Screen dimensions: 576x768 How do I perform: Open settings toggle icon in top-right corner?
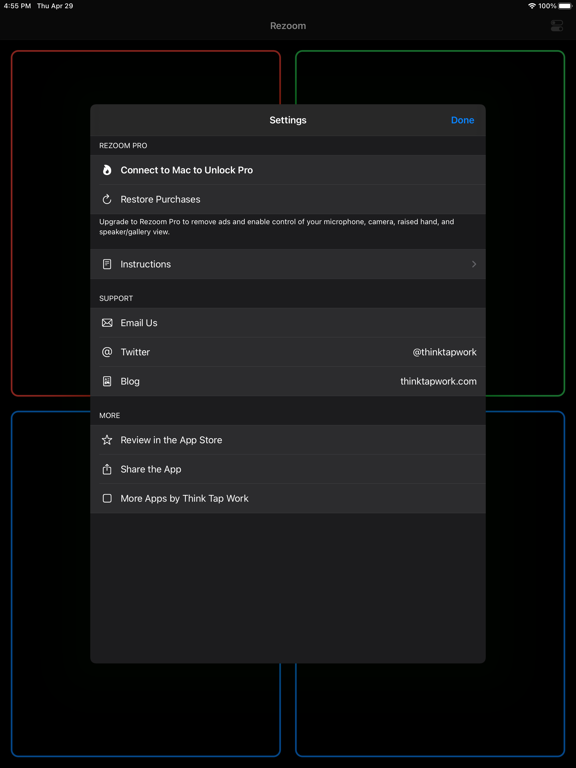click(x=557, y=26)
